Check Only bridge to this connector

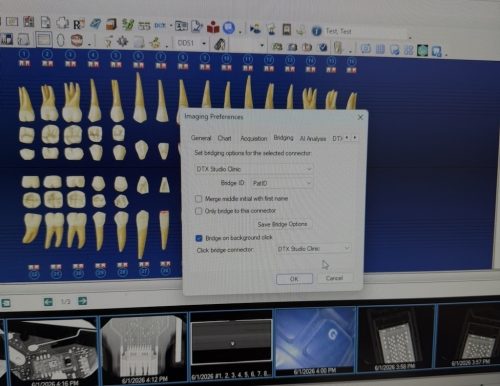click(198, 211)
